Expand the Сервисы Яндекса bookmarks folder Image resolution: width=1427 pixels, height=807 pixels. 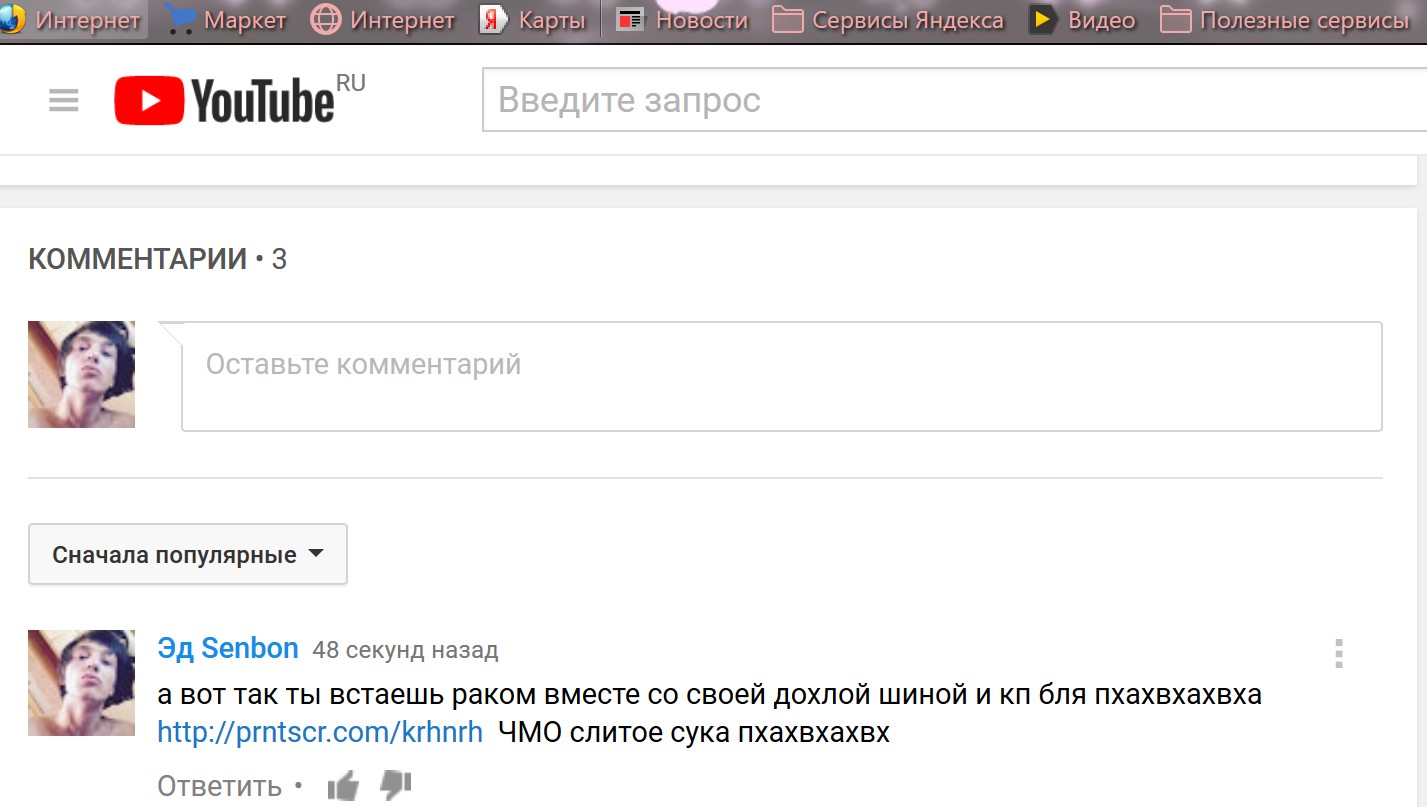[888, 20]
